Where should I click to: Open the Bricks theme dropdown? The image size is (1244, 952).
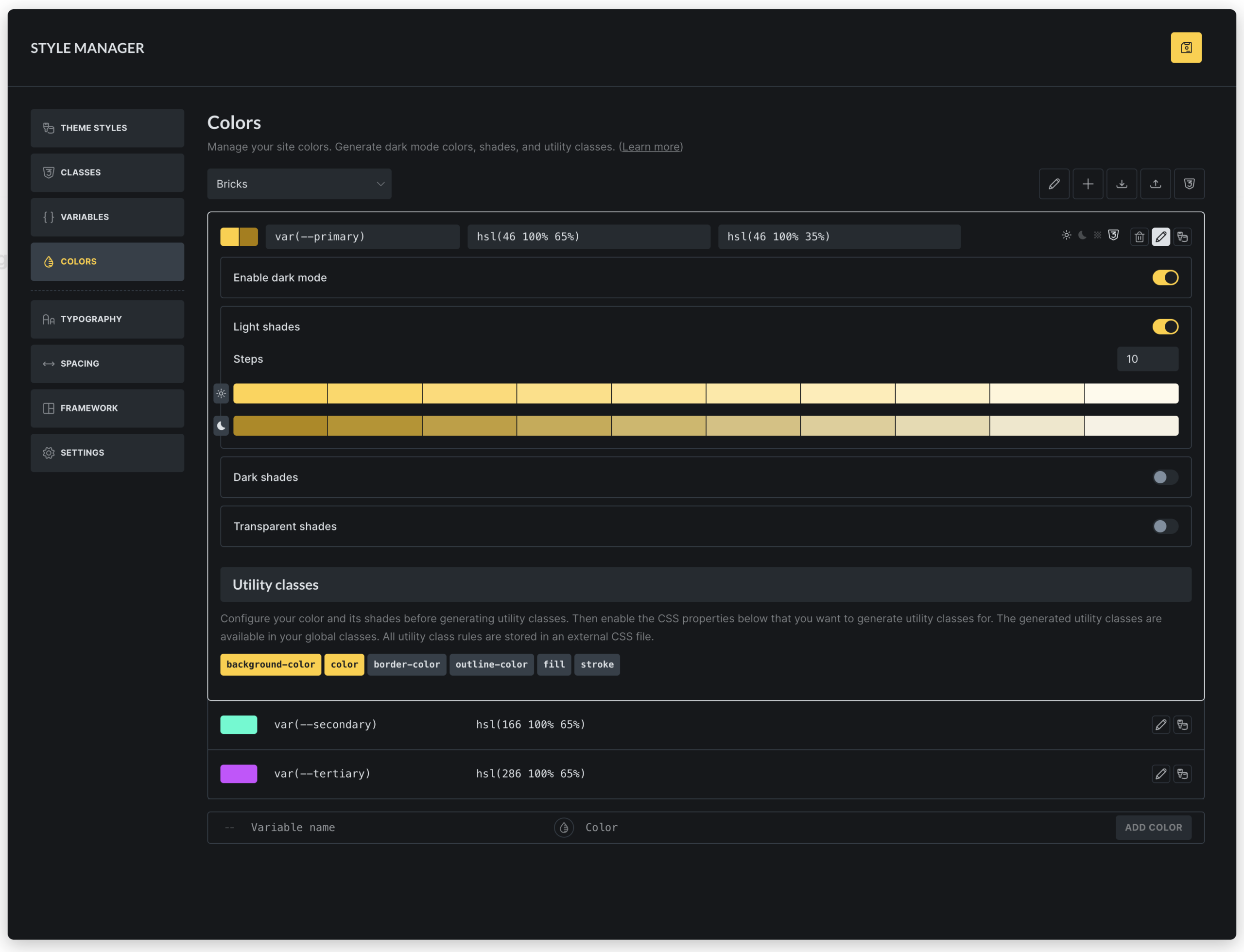click(299, 184)
